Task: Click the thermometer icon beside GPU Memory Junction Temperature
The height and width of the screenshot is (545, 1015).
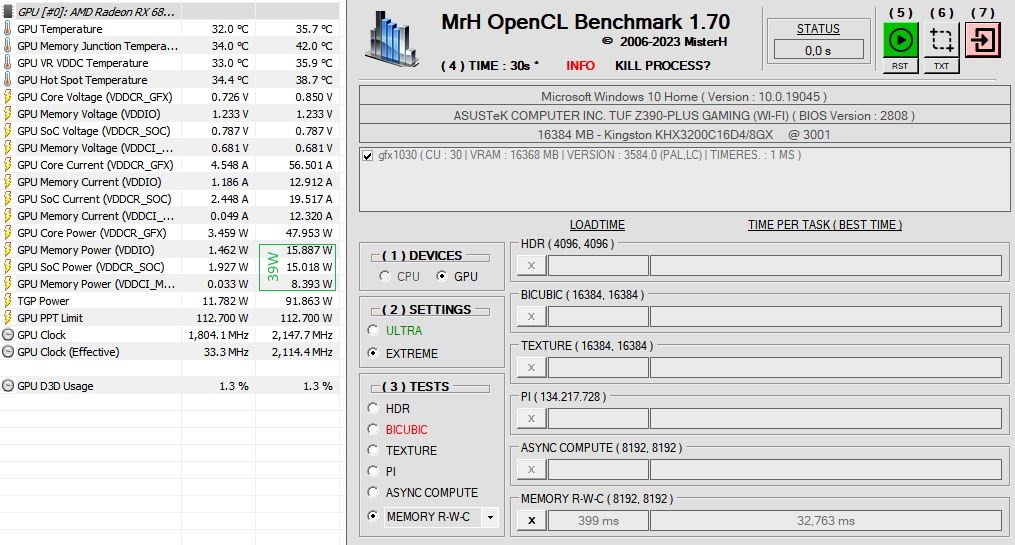Action: (x=8, y=46)
